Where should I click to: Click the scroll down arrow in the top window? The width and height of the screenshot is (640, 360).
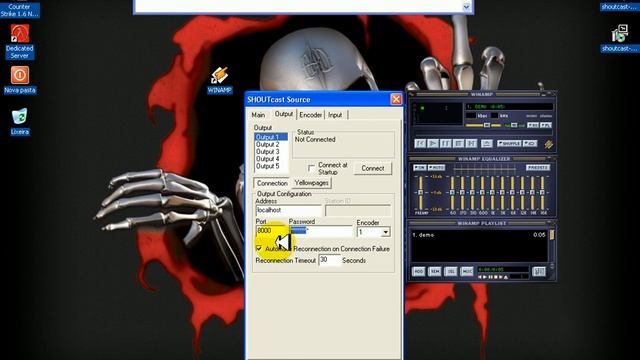pos(467,7)
